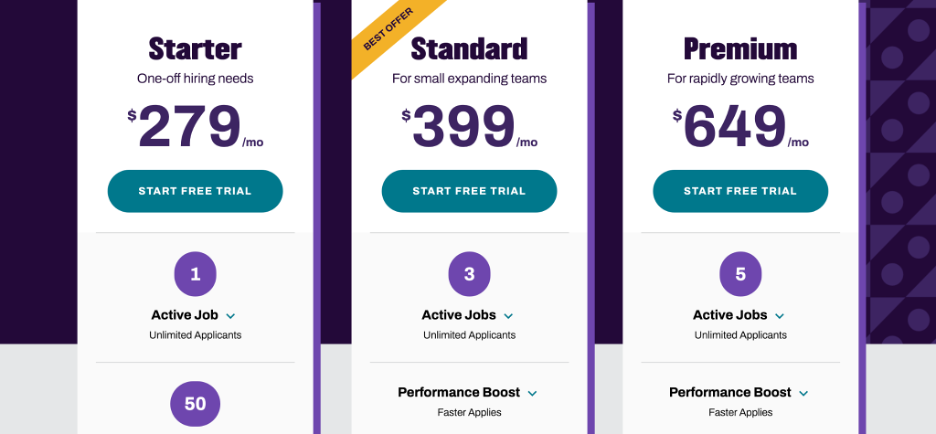Click the purple circle showing 3 active jobs

(x=469, y=273)
